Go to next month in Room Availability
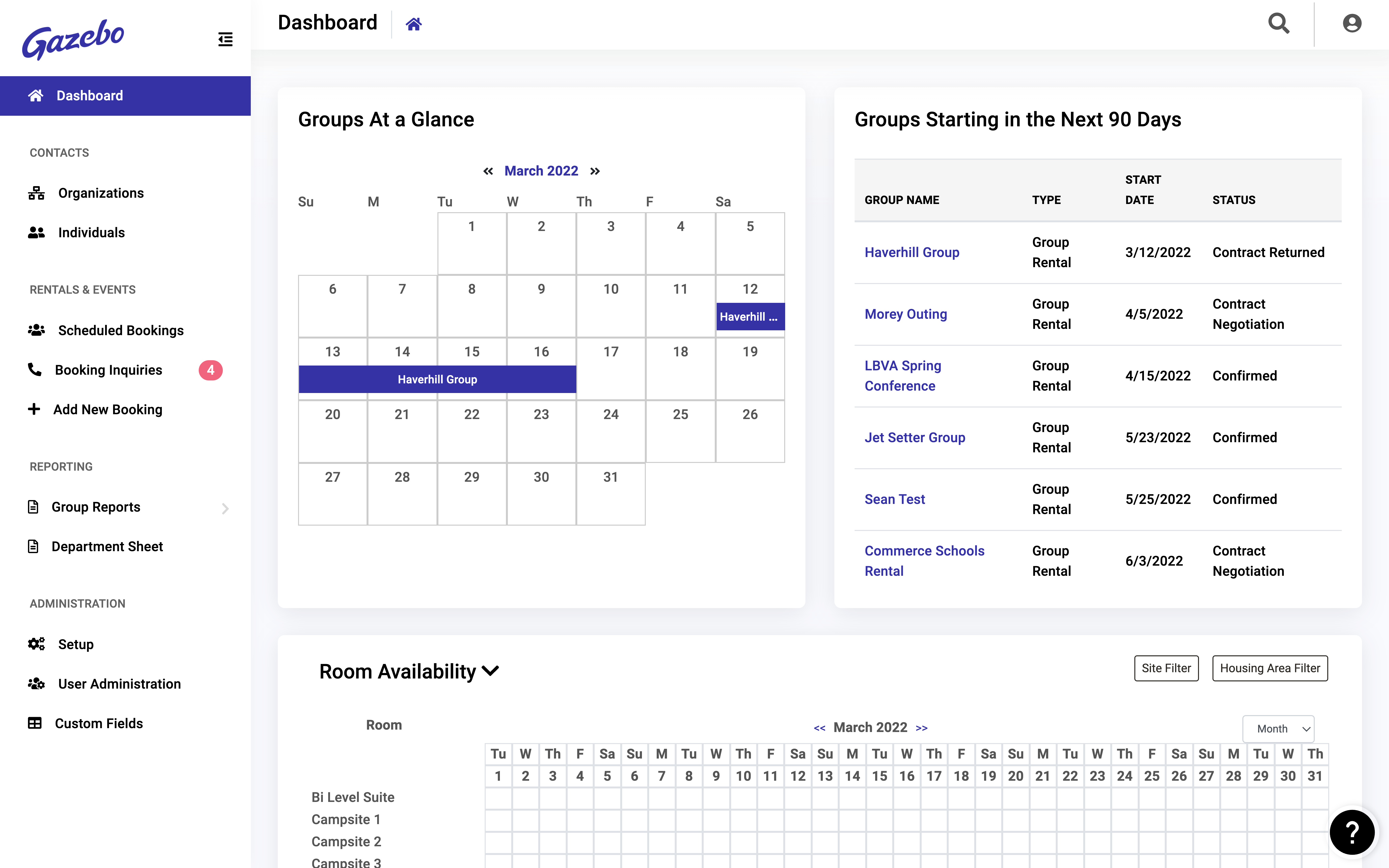 pyautogui.click(x=922, y=728)
